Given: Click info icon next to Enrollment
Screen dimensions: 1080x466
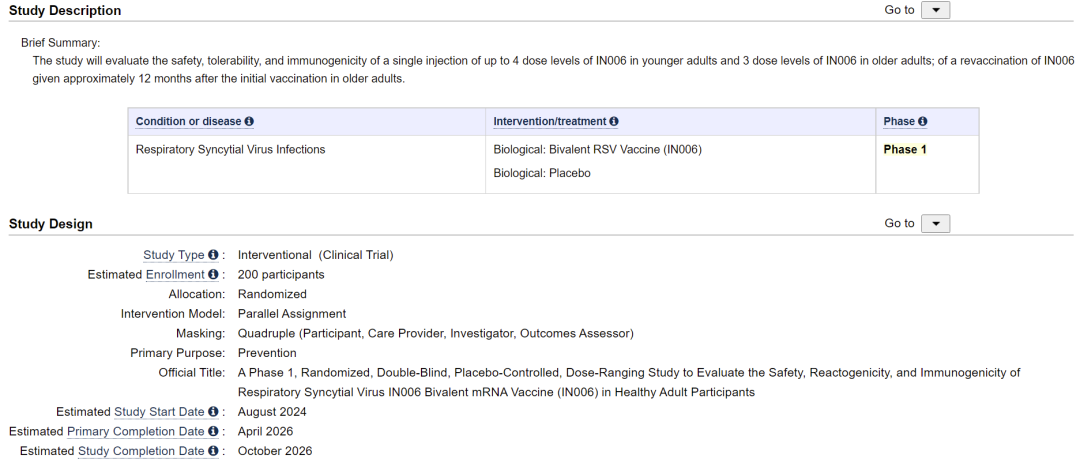Looking at the screenshot, I should coord(213,274).
